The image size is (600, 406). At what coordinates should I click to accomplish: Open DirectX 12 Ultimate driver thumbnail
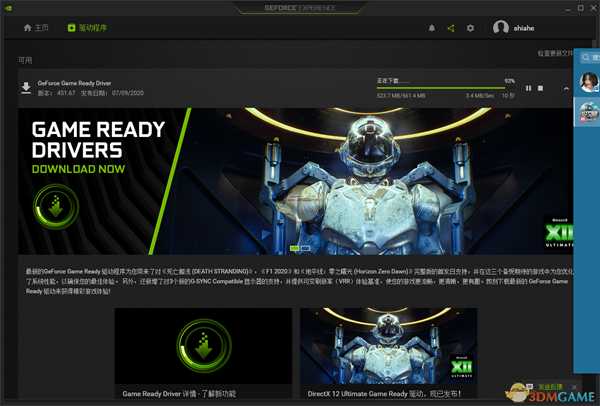click(x=388, y=347)
